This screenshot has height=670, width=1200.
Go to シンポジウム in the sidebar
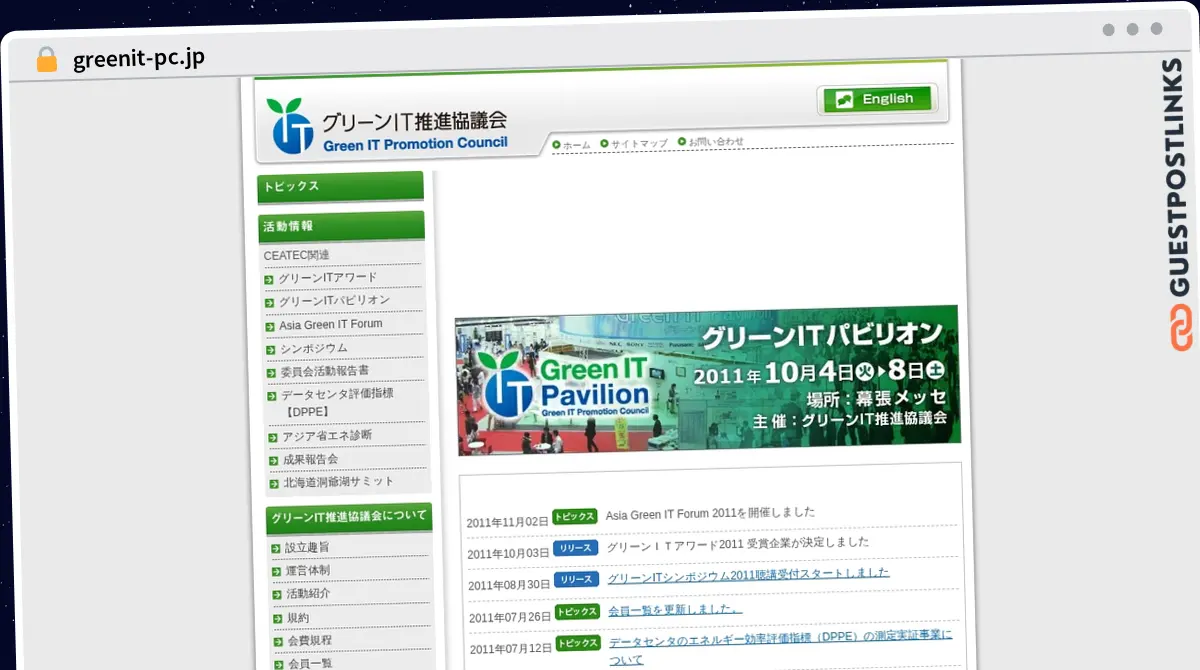pyautogui.click(x=314, y=348)
